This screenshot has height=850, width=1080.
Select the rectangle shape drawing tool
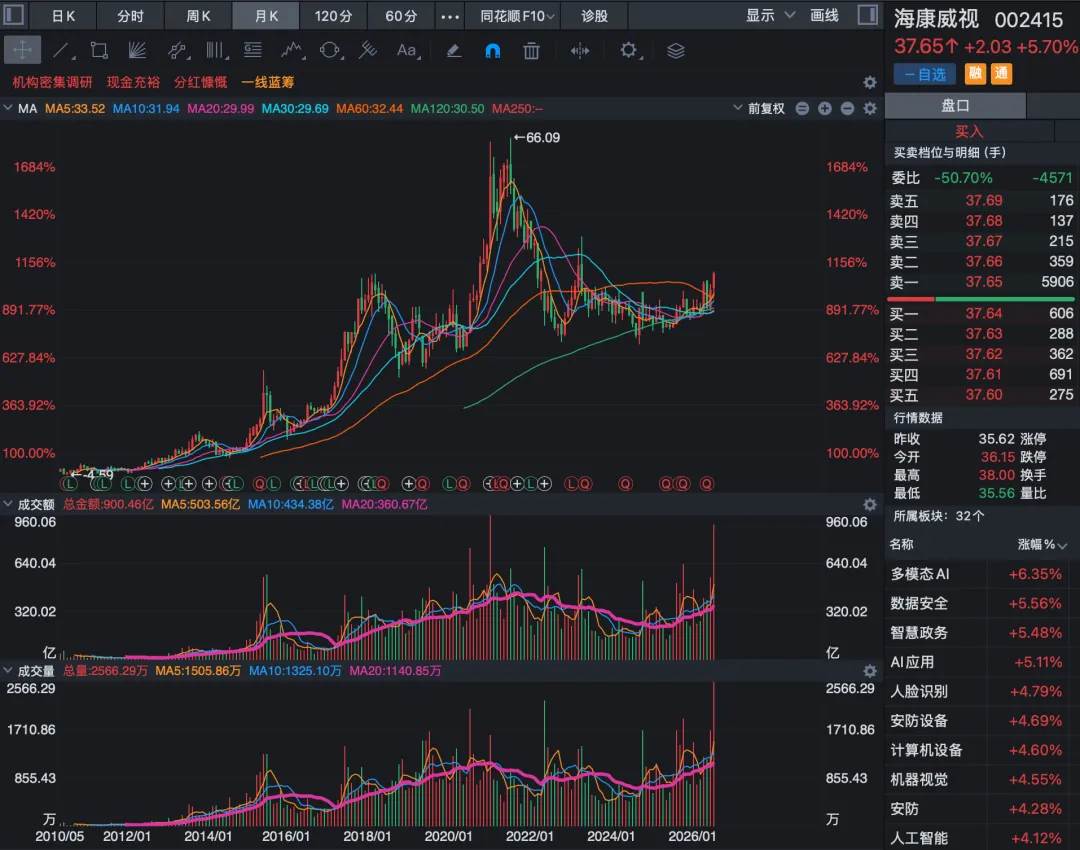tap(99, 50)
